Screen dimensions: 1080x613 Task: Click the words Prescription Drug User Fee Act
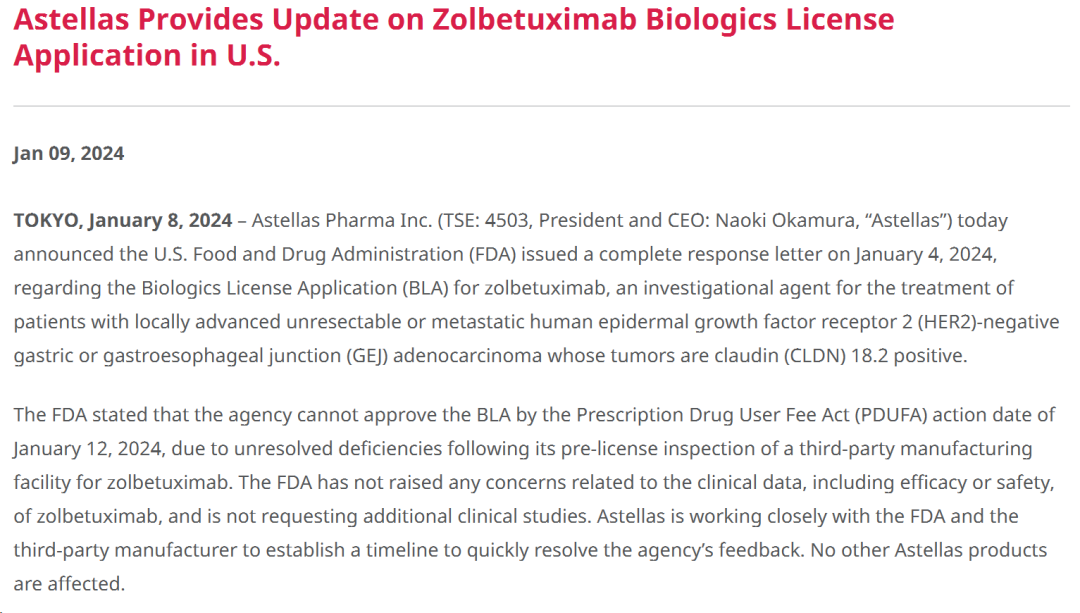click(713, 415)
